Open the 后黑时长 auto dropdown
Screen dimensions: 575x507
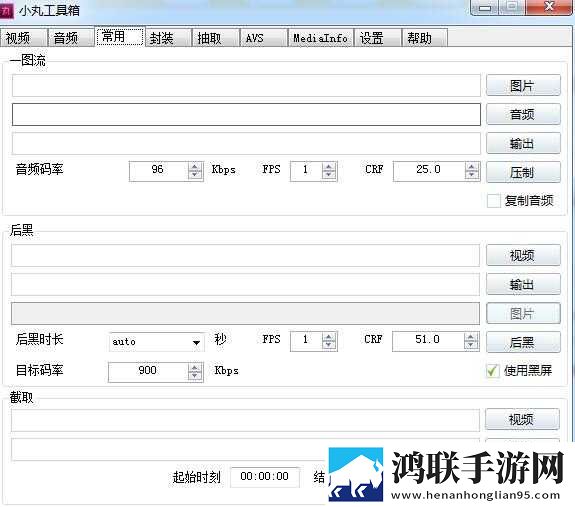coord(196,342)
